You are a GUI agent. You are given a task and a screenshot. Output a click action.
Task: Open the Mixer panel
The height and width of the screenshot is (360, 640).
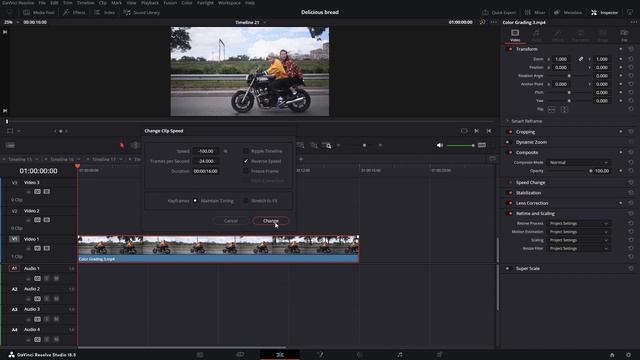pos(535,13)
